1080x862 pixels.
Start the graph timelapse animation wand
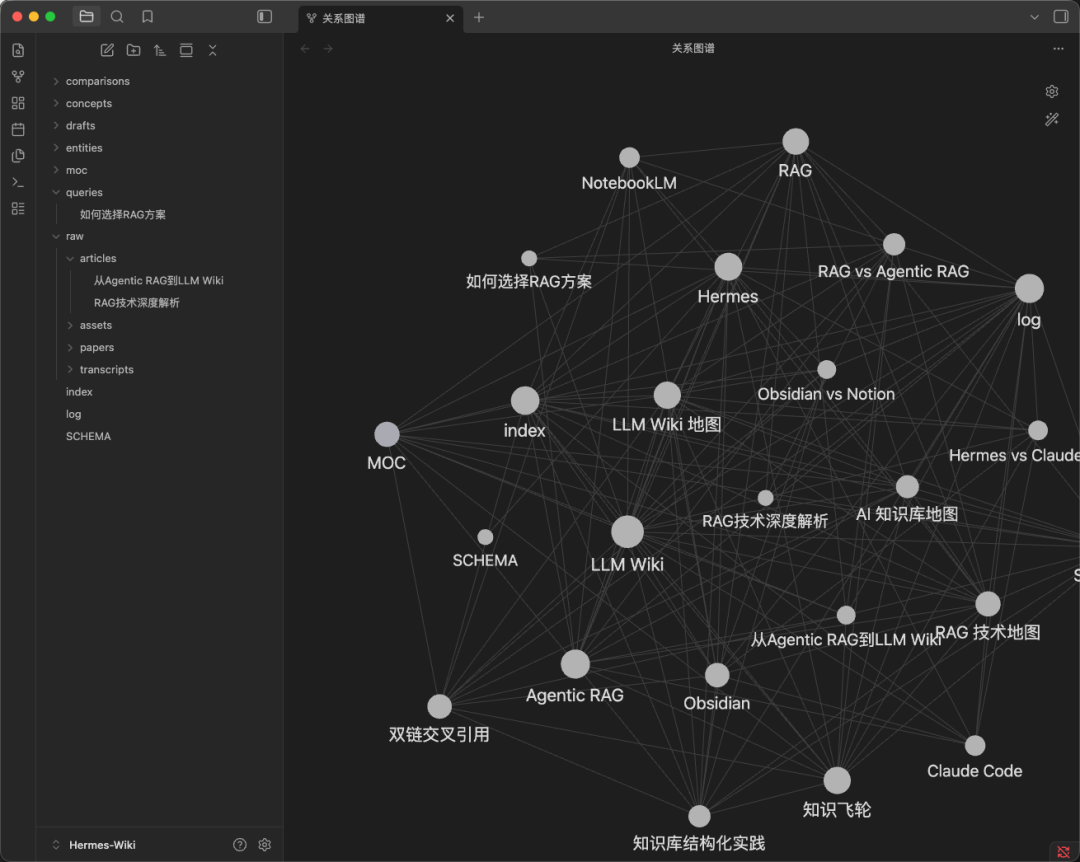pyautogui.click(x=1052, y=119)
